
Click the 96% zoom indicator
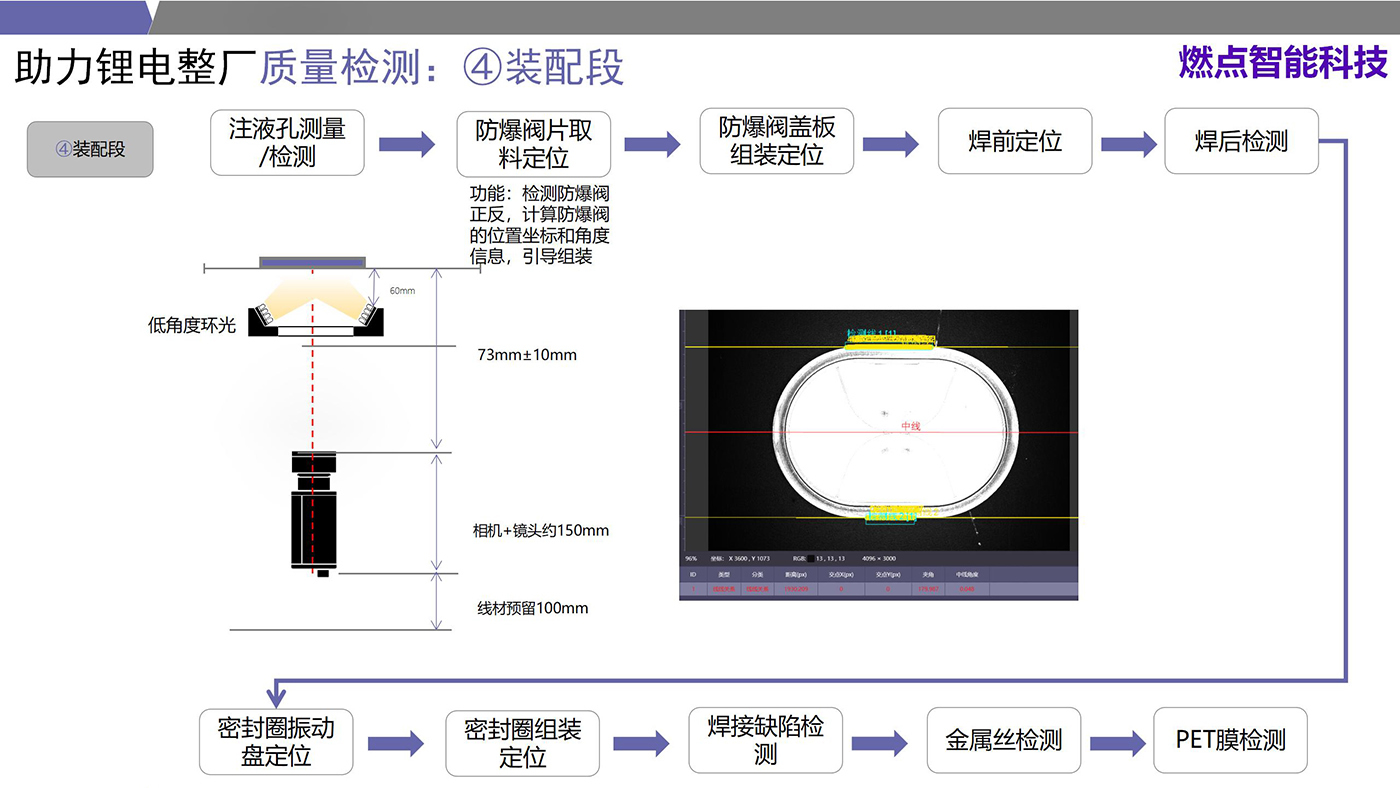691,558
